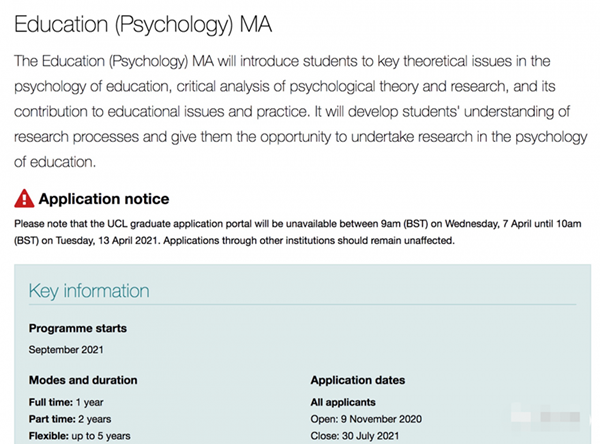Click the Application dates heading
This screenshot has width=600, height=444.
pos(358,380)
